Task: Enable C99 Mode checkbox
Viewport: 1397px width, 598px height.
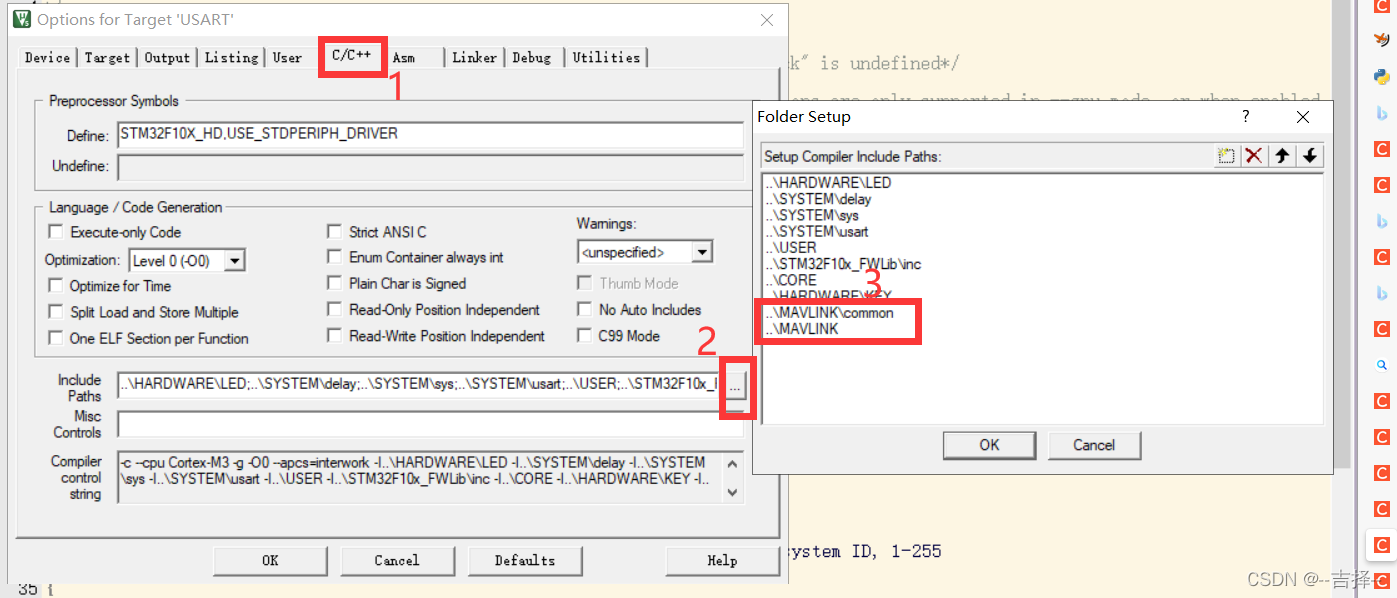Action: pos(584,336)
